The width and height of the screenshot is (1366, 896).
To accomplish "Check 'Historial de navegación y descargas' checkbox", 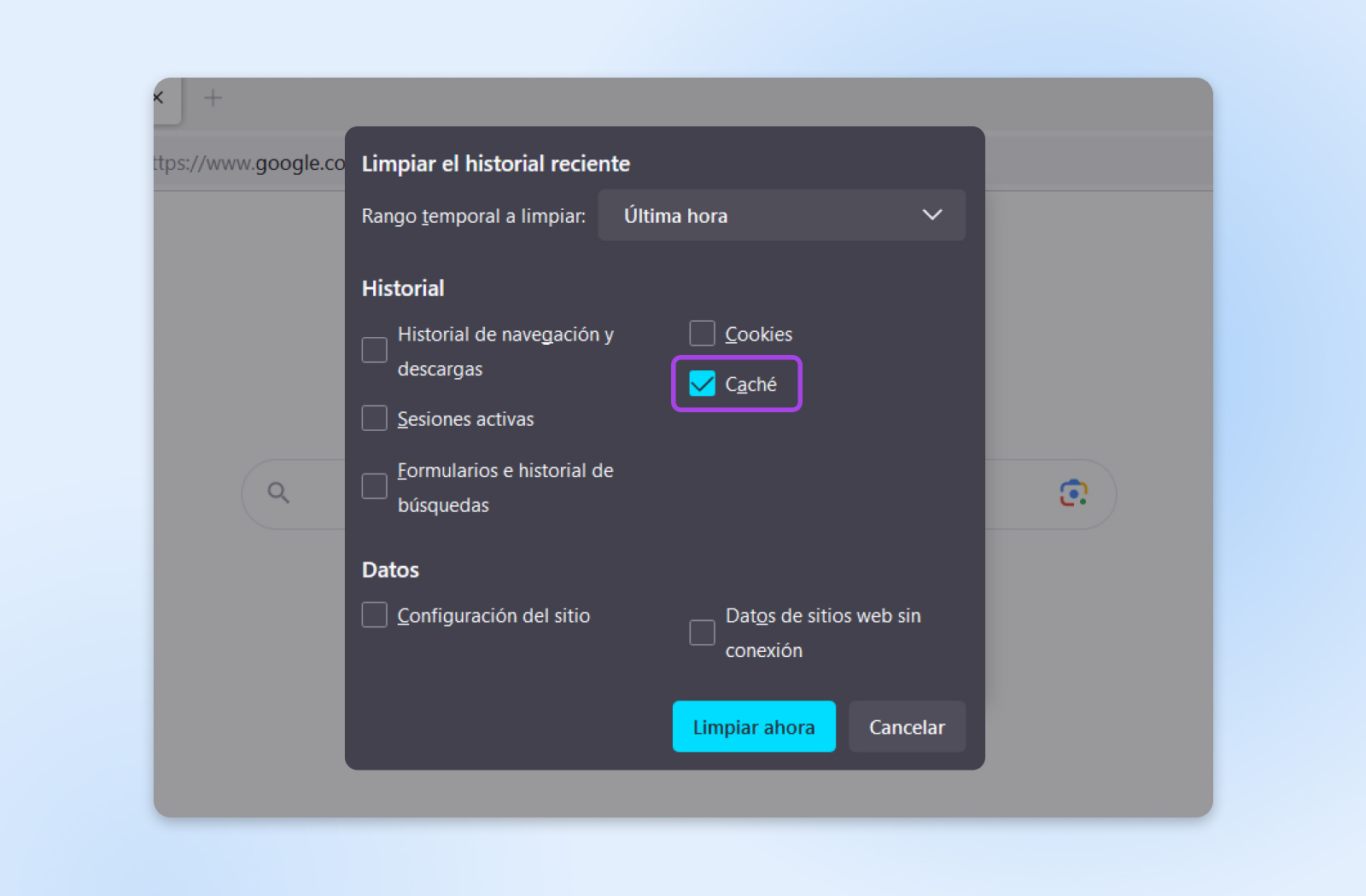I will (374, 350).
